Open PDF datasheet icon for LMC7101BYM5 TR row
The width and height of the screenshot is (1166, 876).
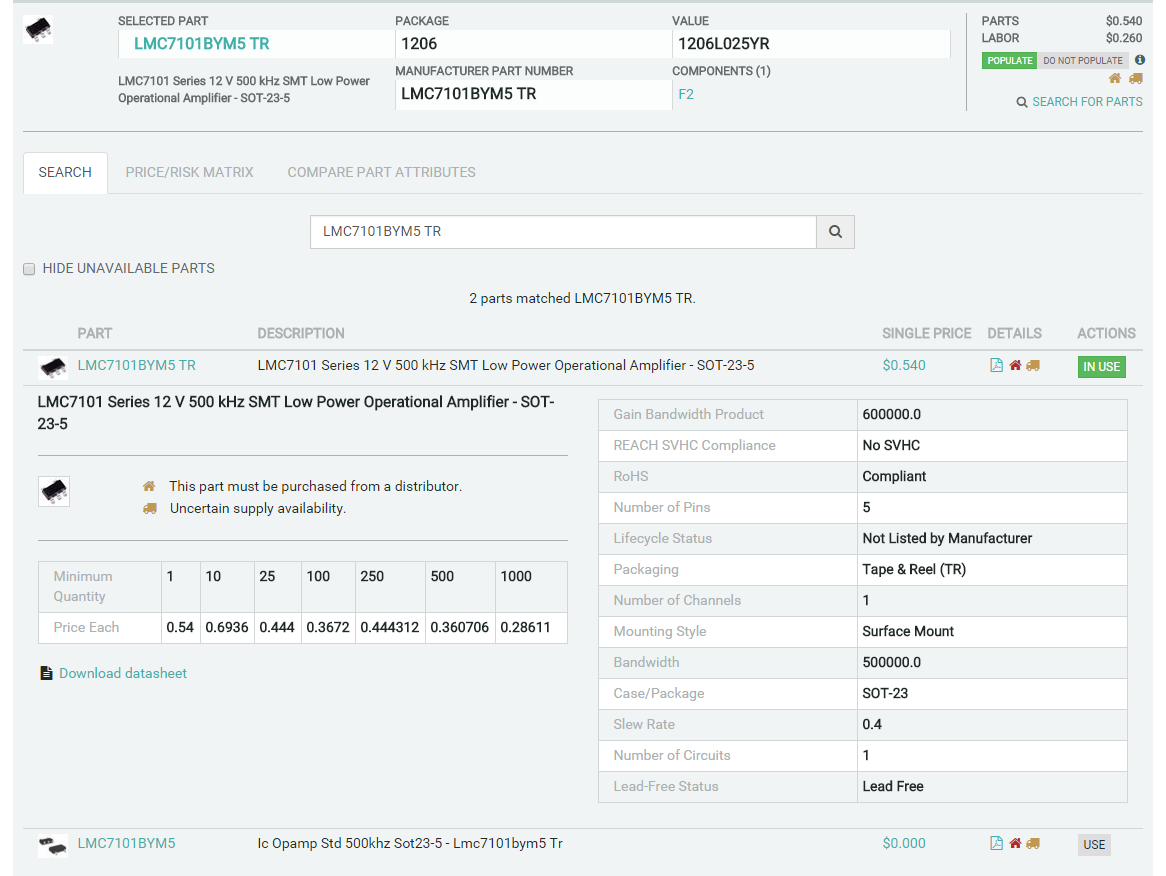point(996,366)
